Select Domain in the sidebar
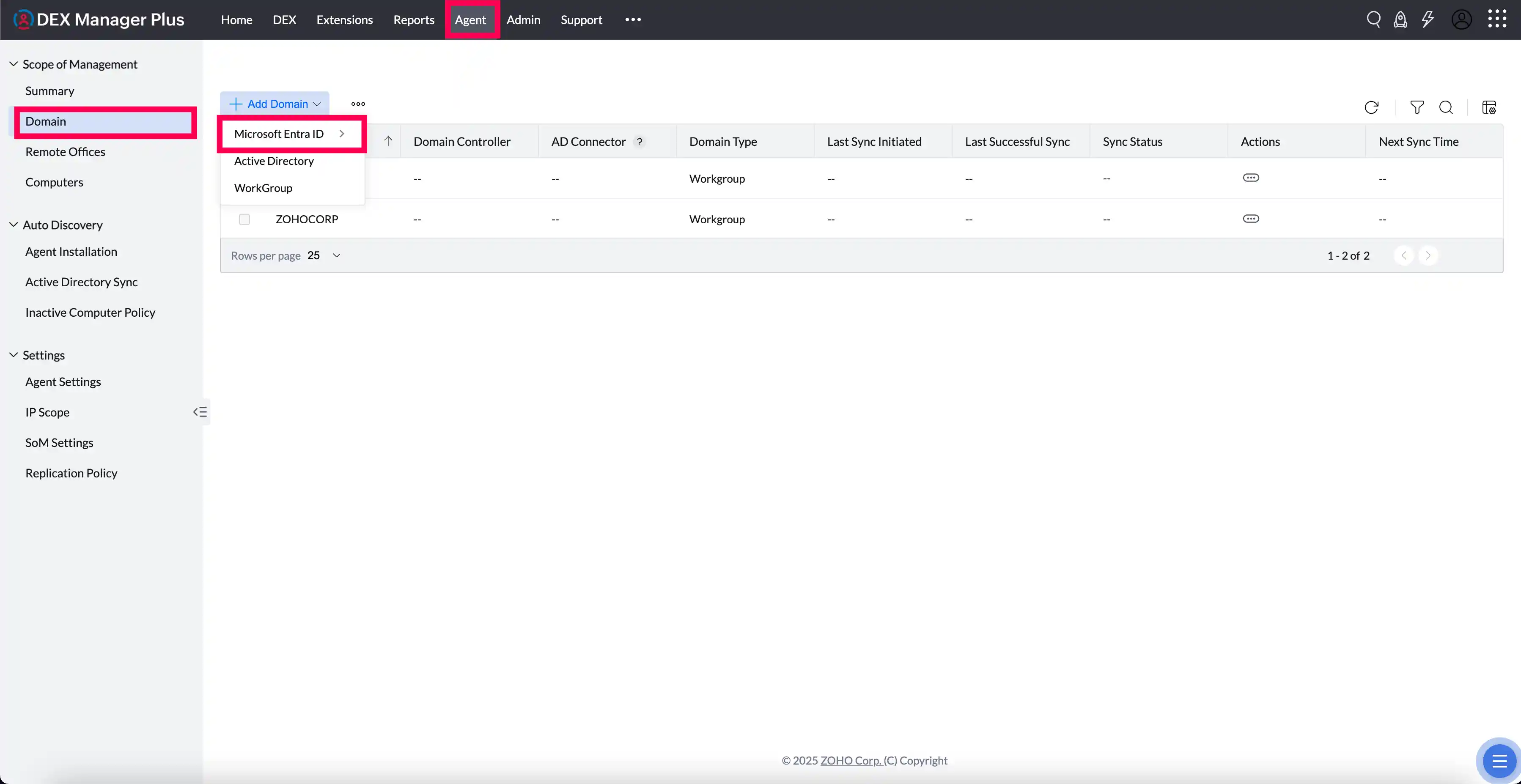The image size is (1521, 784). 105,122
